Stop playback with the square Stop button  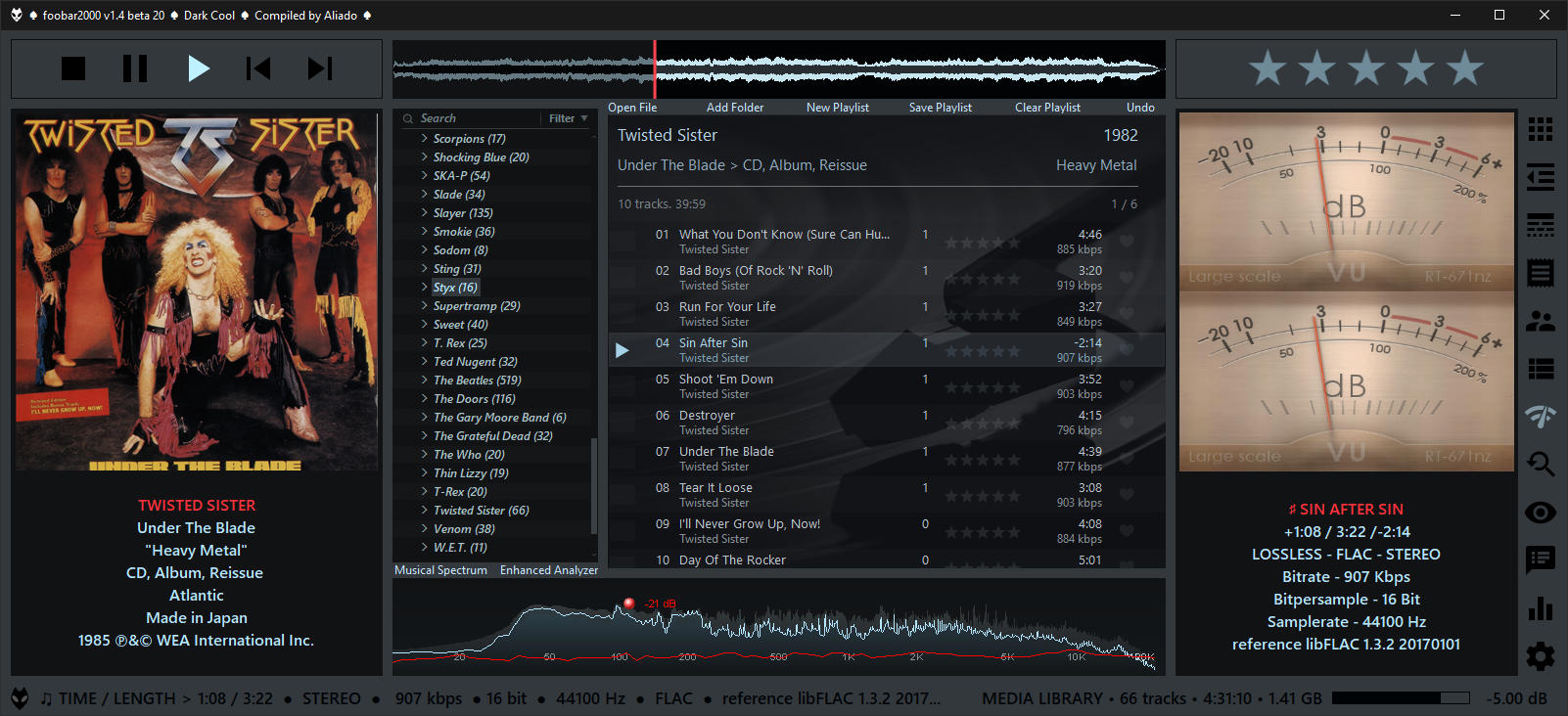click(73, 68)
